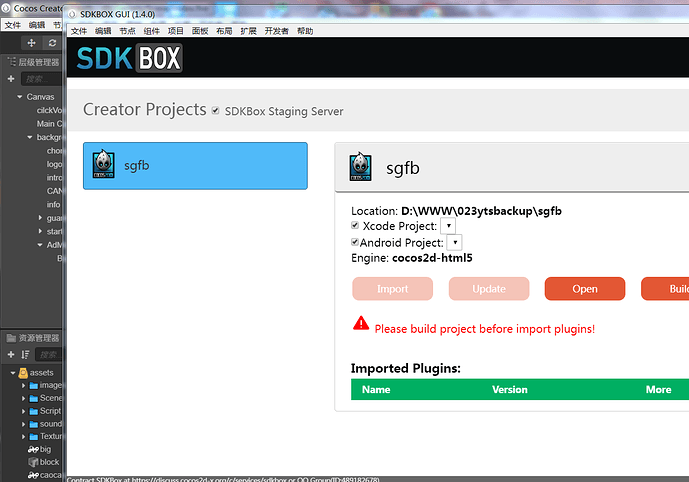Open the 布局 menu
This screenshot has width=689, height=482.
click(x=224, y=31)
